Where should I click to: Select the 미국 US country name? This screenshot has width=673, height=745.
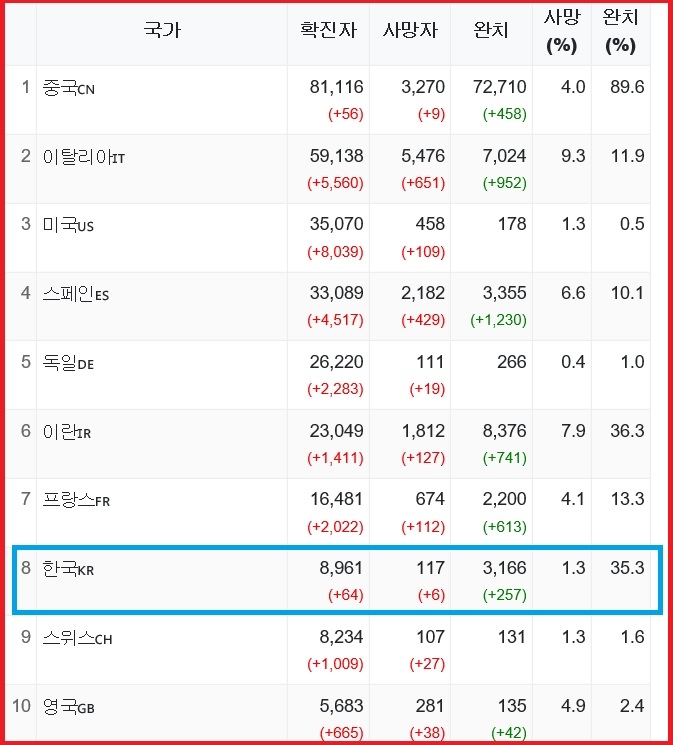click(68, 225)
